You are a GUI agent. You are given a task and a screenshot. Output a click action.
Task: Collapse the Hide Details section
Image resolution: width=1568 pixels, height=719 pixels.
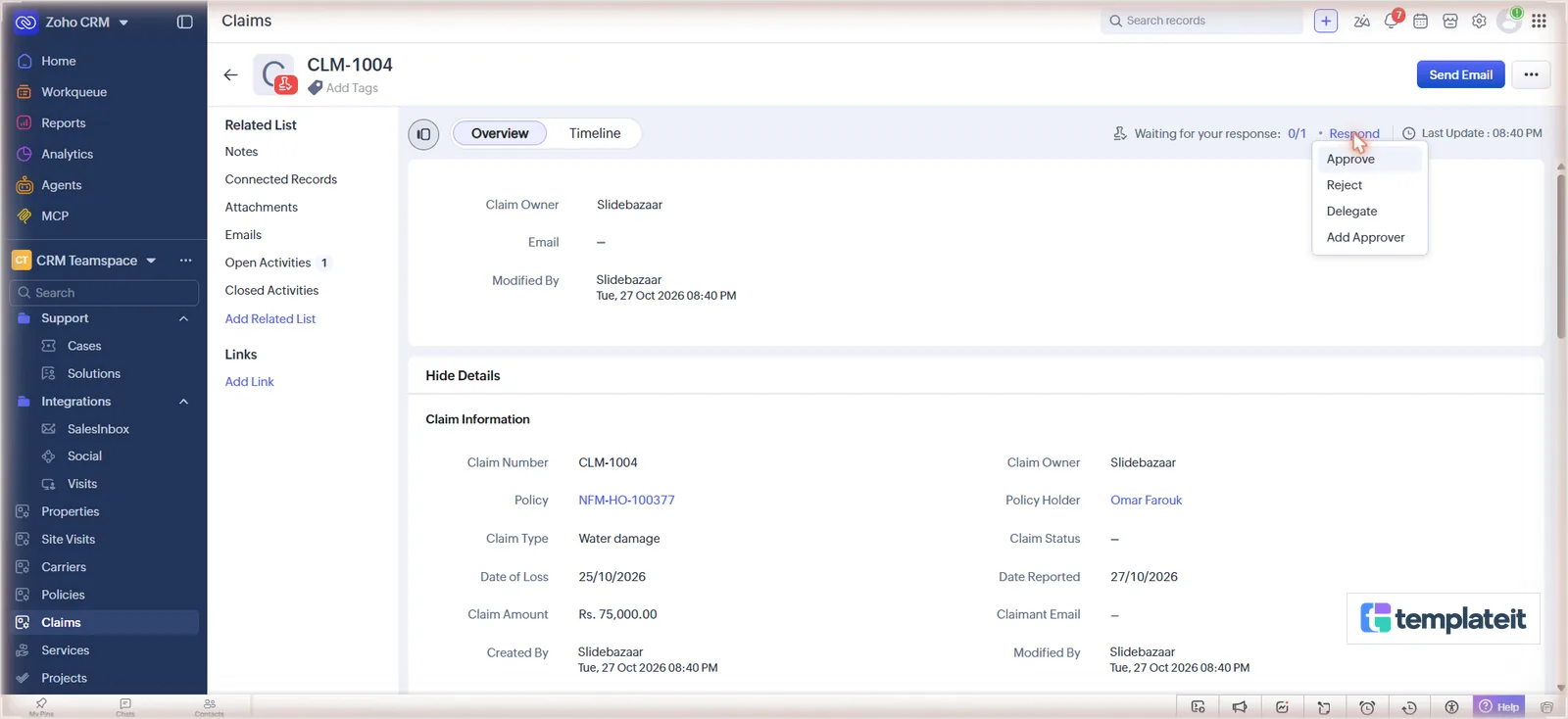[x=463, y=376]
